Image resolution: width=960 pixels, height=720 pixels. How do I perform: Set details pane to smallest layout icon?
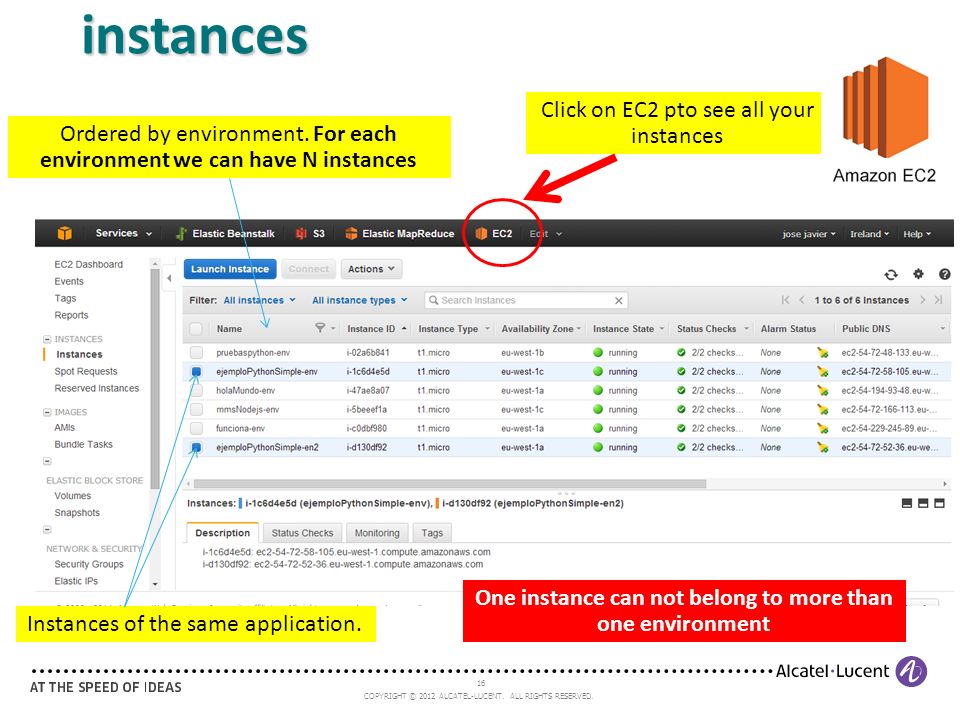pyautogui.click(x=907, y=503)
